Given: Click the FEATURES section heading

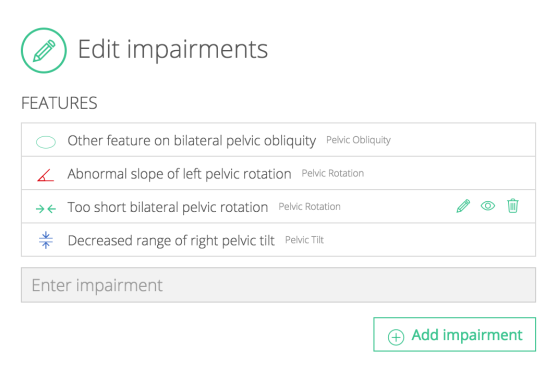Looking at the screenshot, I should [x=59, y=103].
